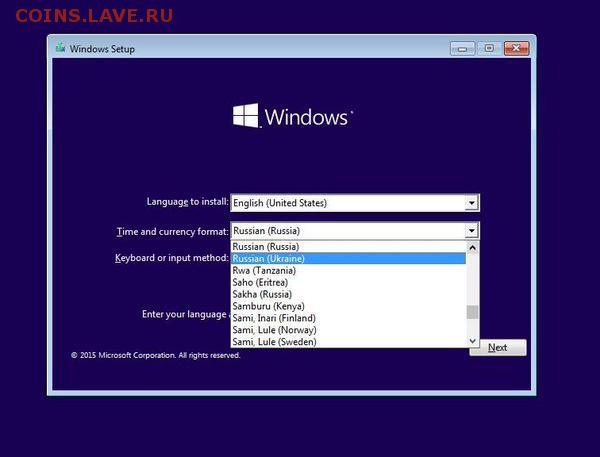Maximize the Windows Setup window
Screen dimensions: 600x457
tap(489, 48)
